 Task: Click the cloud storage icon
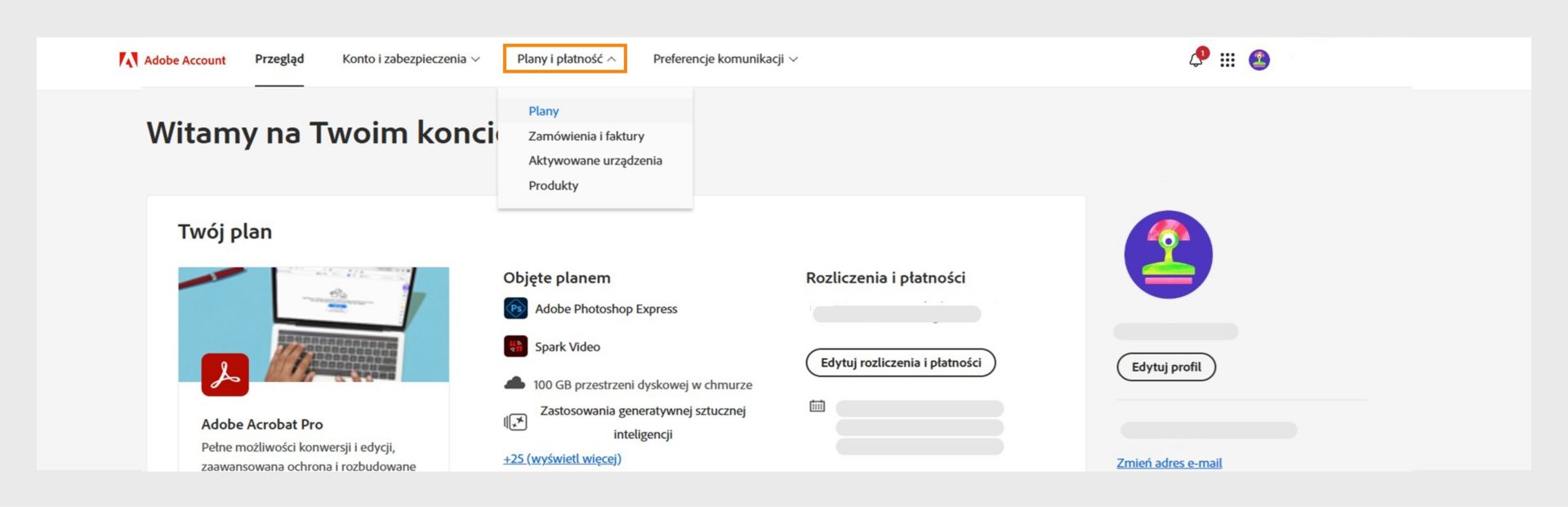pos(514,384)
